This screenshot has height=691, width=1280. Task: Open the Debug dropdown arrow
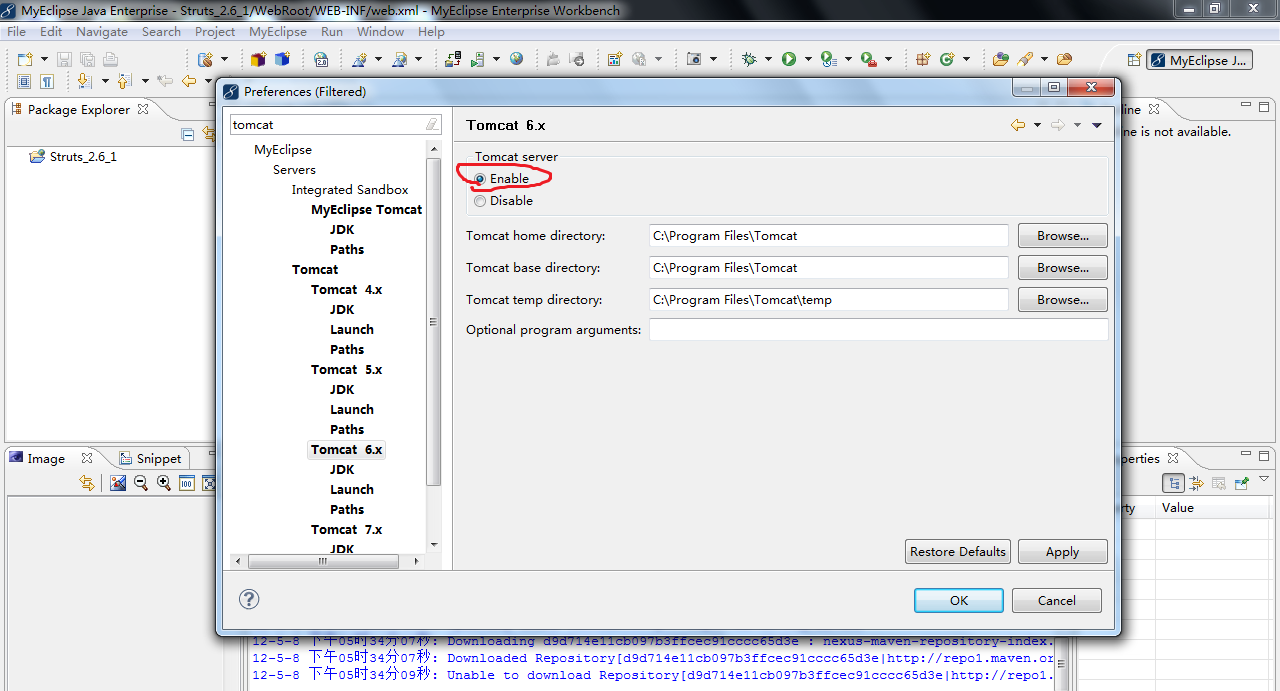click(x=768, y=59)
